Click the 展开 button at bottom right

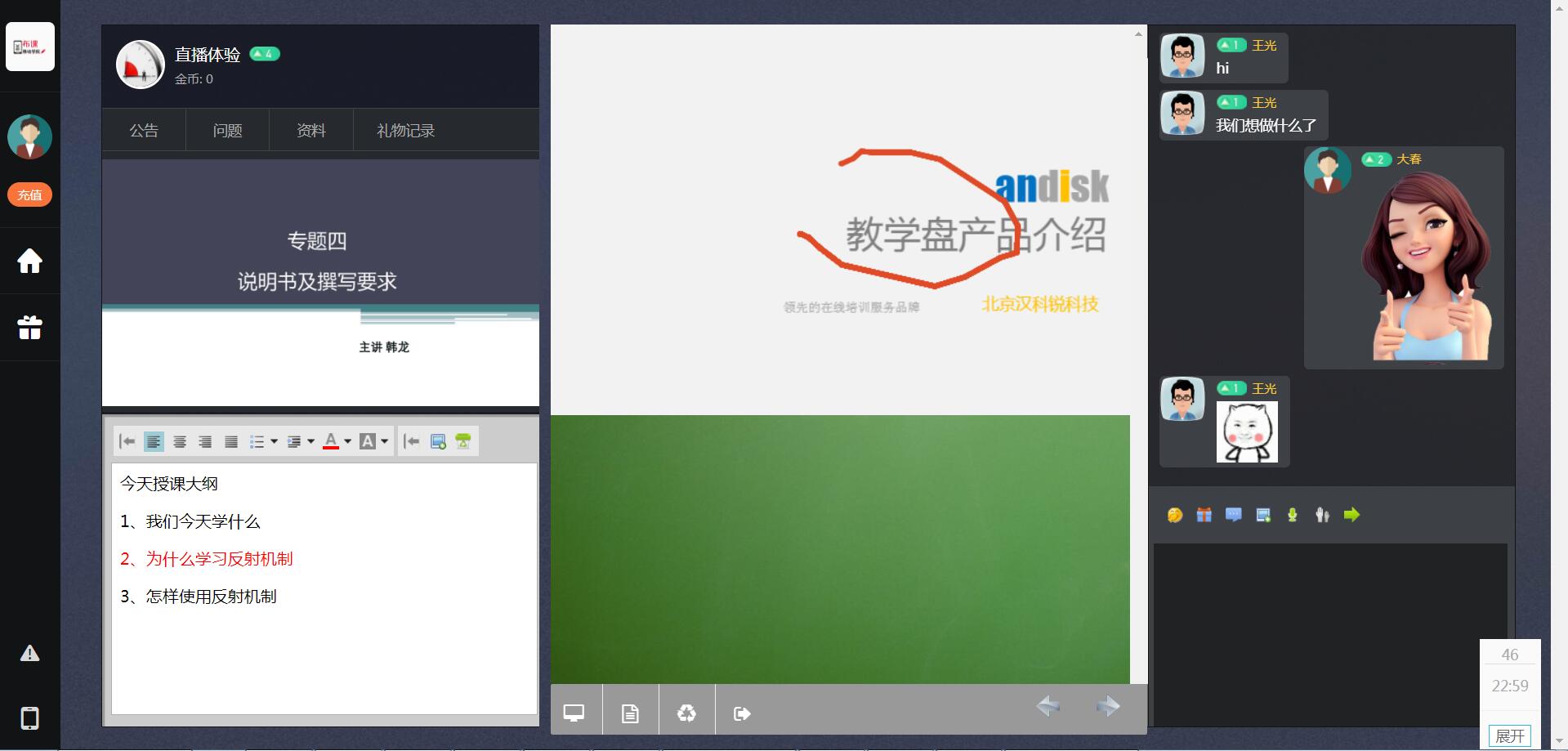coord(1509,735)
